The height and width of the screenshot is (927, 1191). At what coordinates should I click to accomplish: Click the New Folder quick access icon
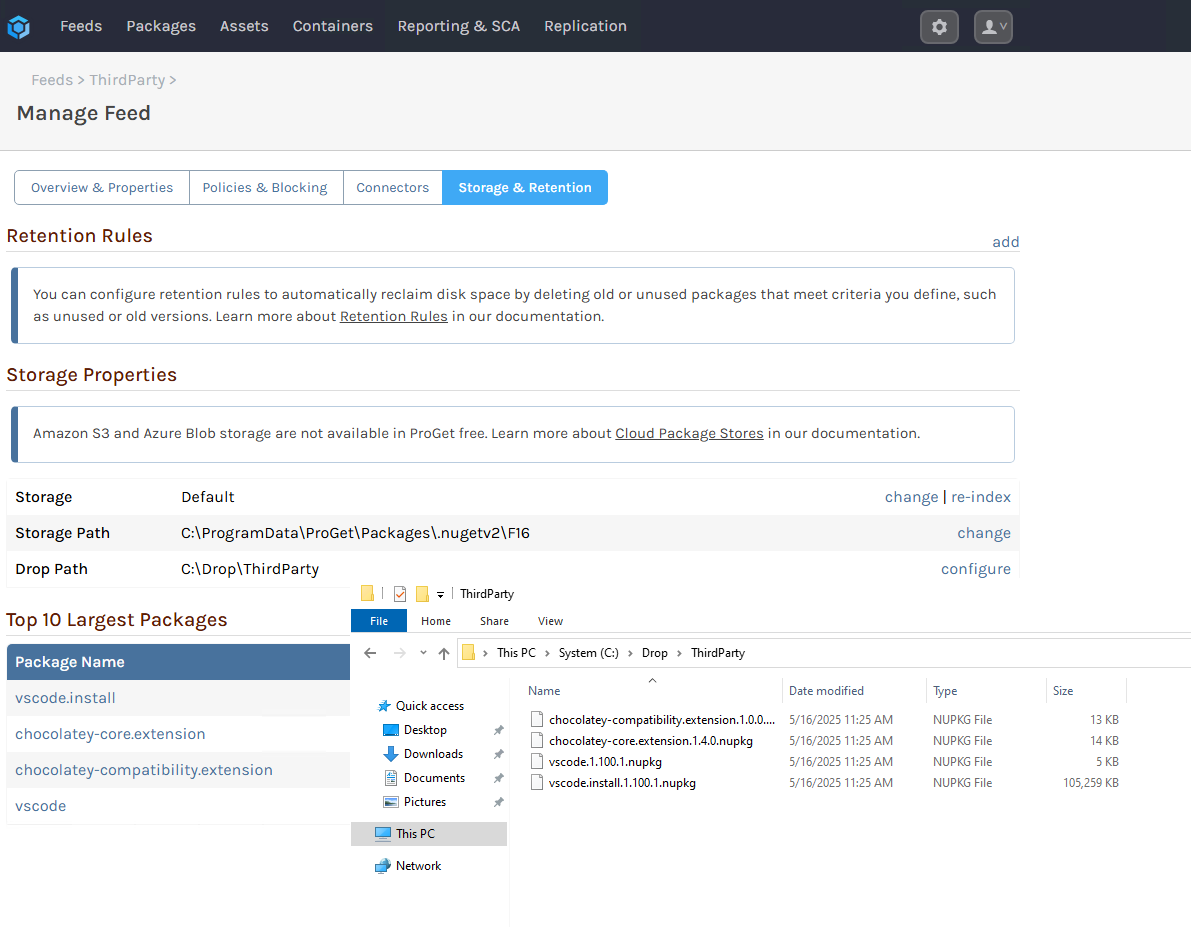click(422, 594)
